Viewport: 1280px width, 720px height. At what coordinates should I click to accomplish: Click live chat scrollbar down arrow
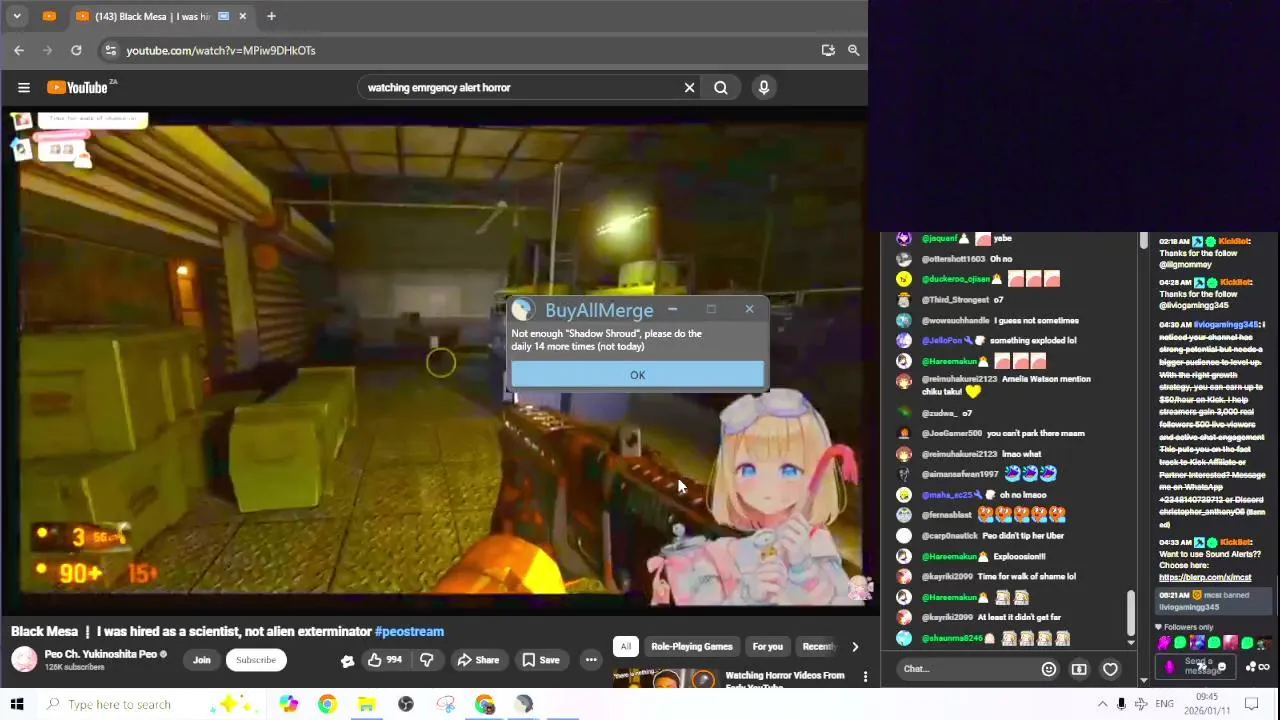pos(1131,642)
